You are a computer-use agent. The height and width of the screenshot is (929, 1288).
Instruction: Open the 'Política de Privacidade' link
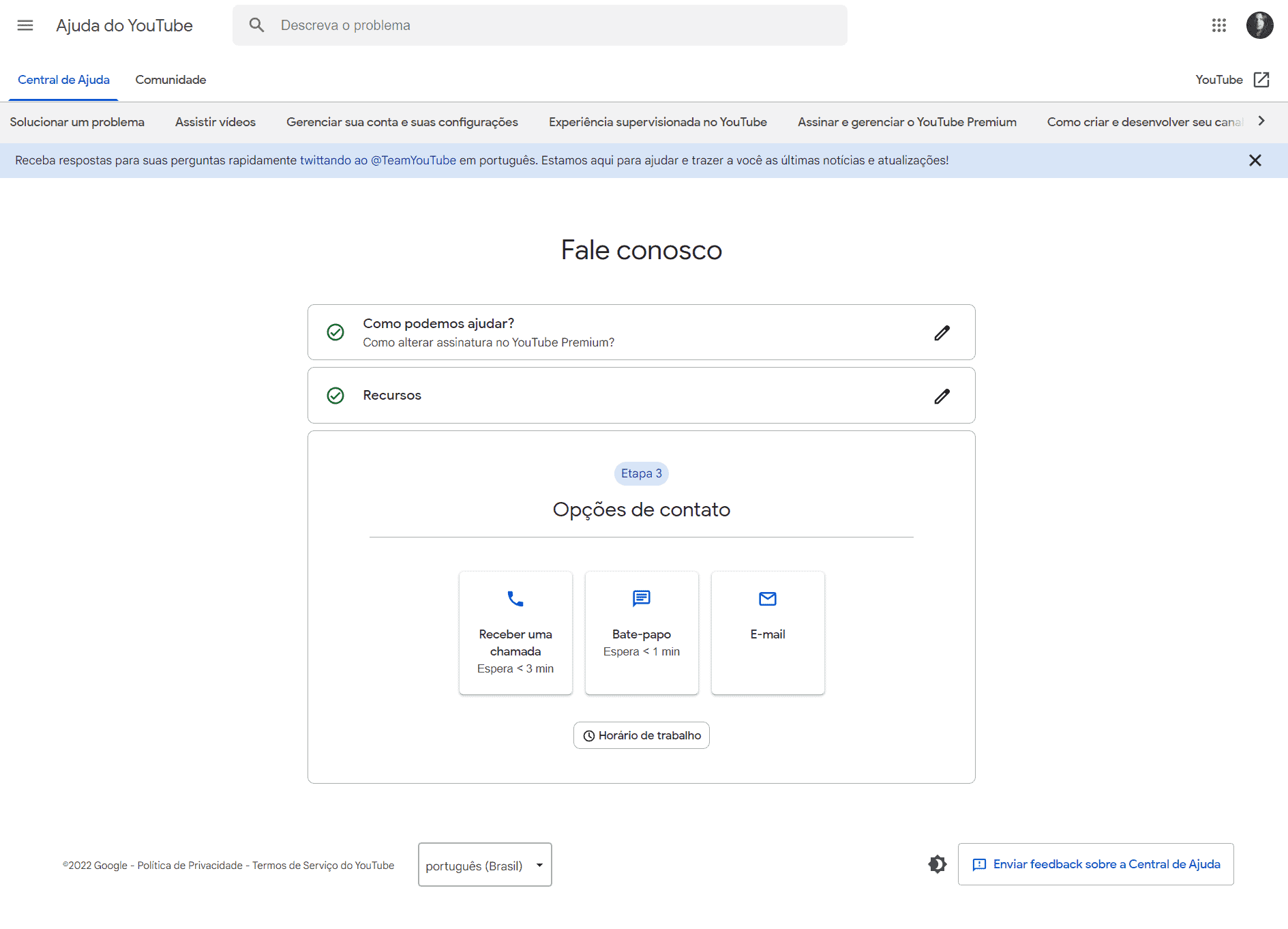[190, 866]
